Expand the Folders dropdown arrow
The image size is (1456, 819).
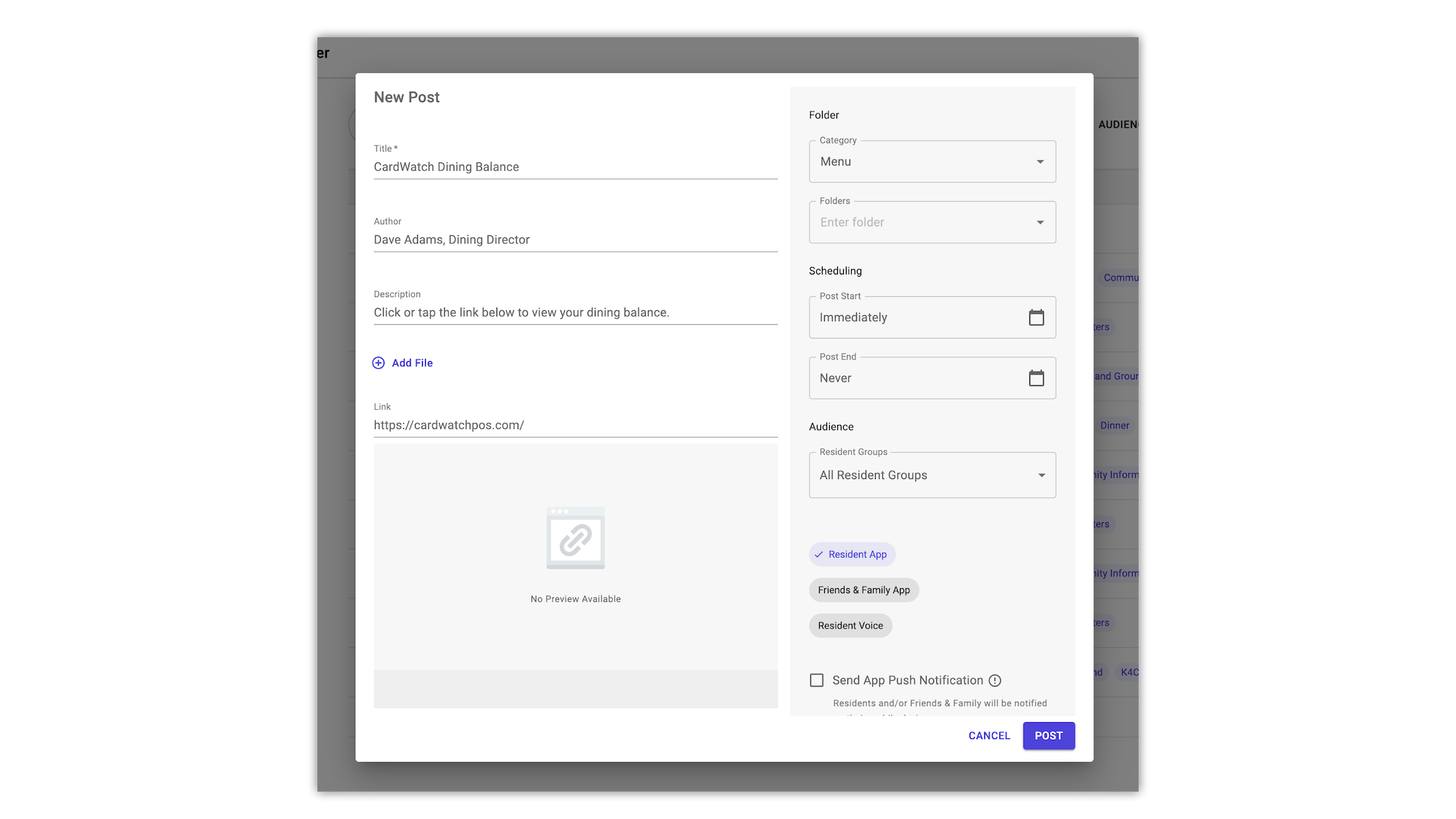coord(1040,222)
